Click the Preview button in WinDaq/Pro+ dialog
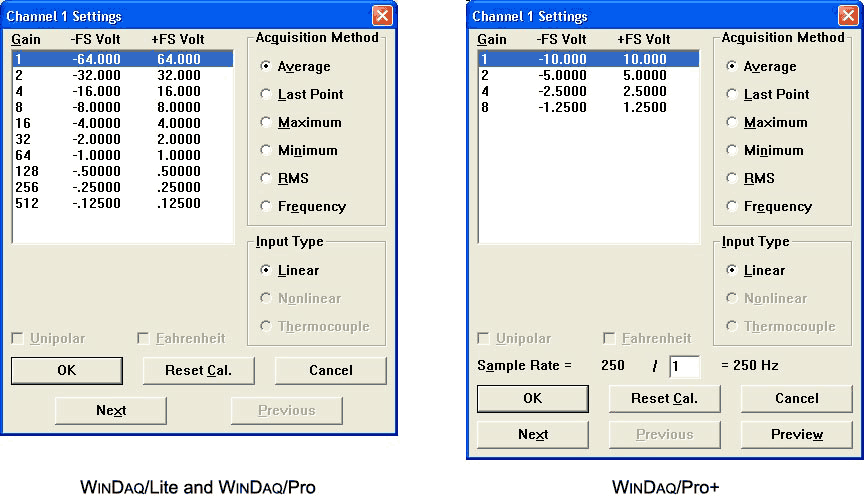The height and width of the screenshot is (504, 864). click(797, 435)
